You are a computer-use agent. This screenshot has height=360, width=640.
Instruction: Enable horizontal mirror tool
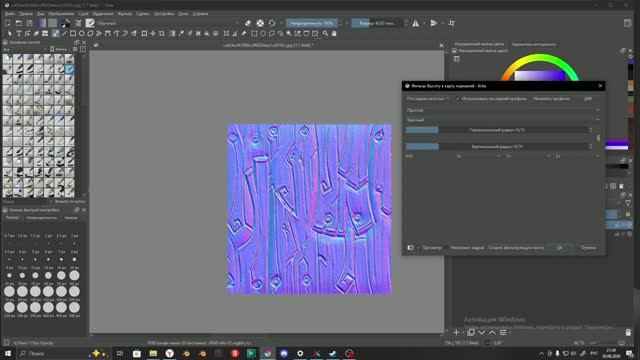point(416,23)
